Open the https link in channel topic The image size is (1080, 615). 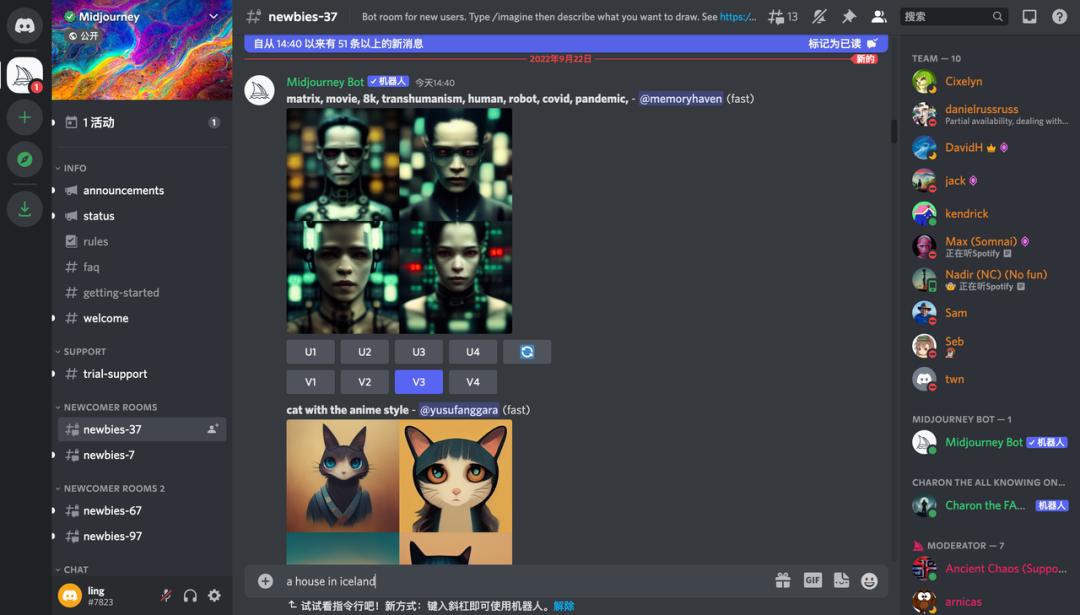coord(738,17)
